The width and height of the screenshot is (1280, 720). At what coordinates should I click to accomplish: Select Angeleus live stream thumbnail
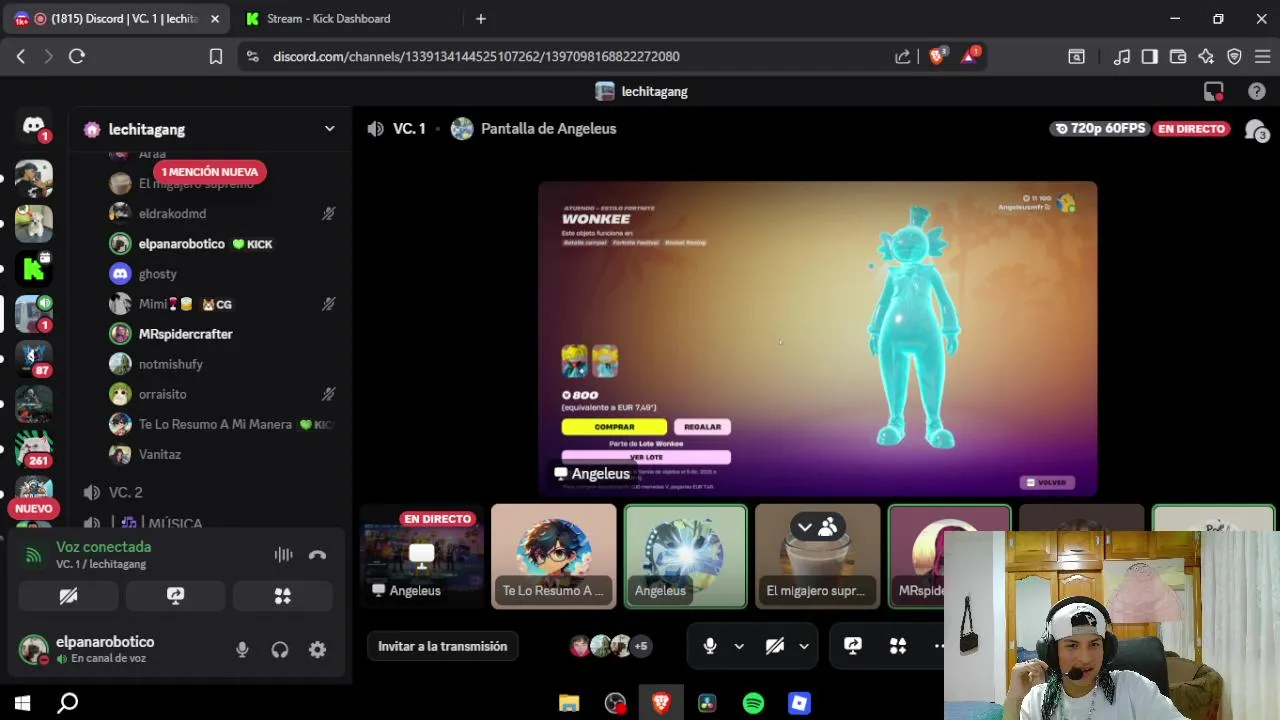[x=422, y=556]
